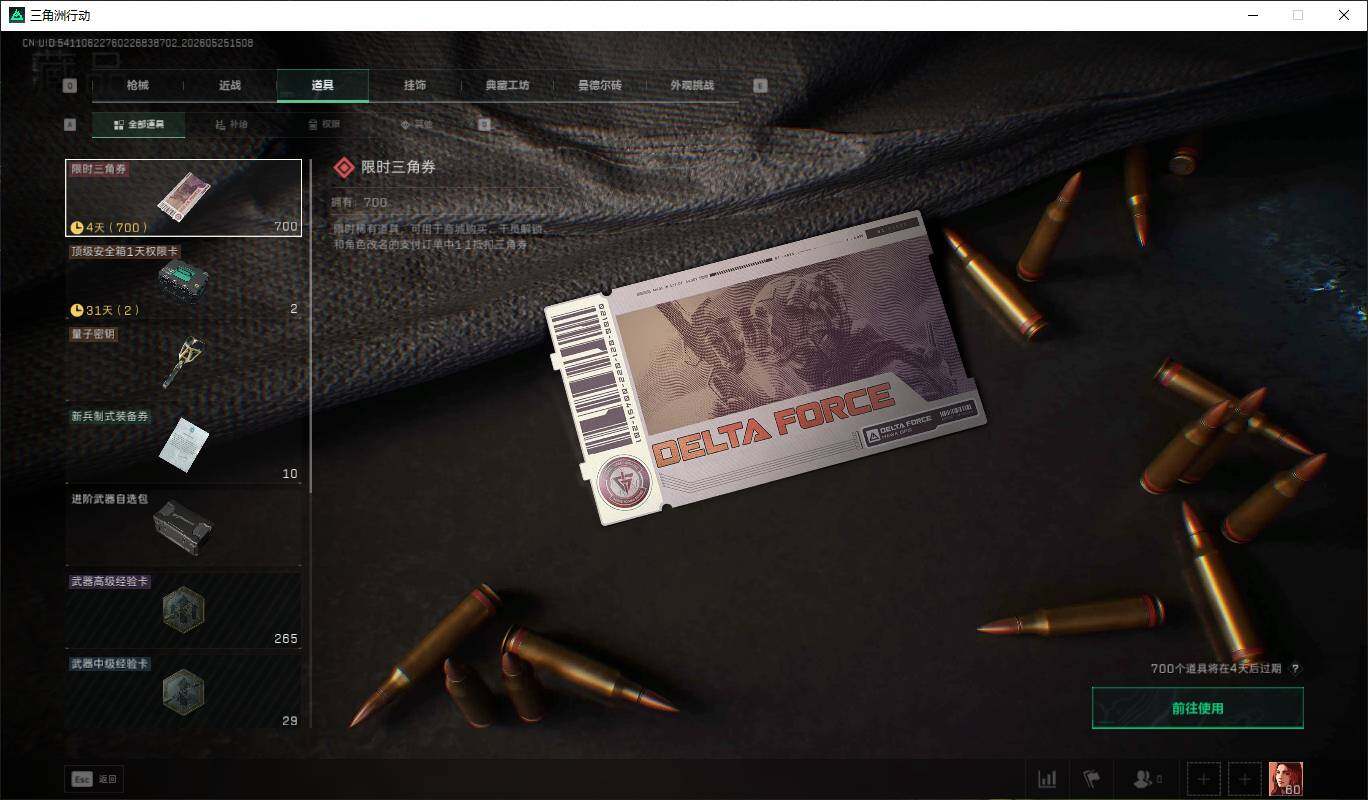The image size is (1368, 800).
Task: Open the 曼德尔砖 tab
Action: tap(600, 86)
